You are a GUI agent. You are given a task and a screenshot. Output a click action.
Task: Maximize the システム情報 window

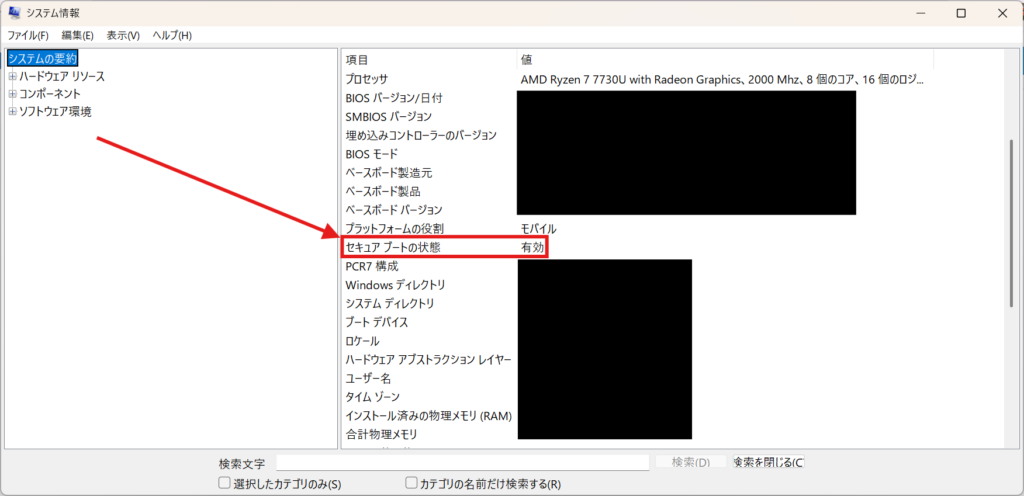pyautogui.click(x=960, y=13)
